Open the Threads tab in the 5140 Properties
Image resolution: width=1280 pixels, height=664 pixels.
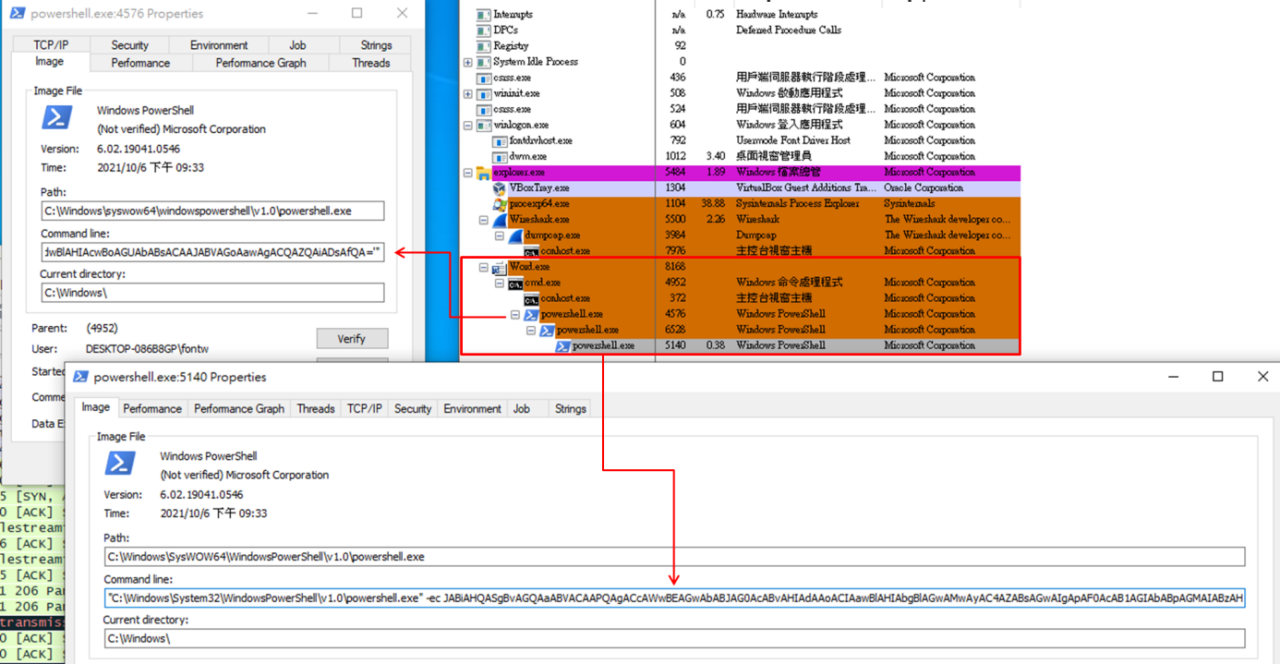pos(315,408)
